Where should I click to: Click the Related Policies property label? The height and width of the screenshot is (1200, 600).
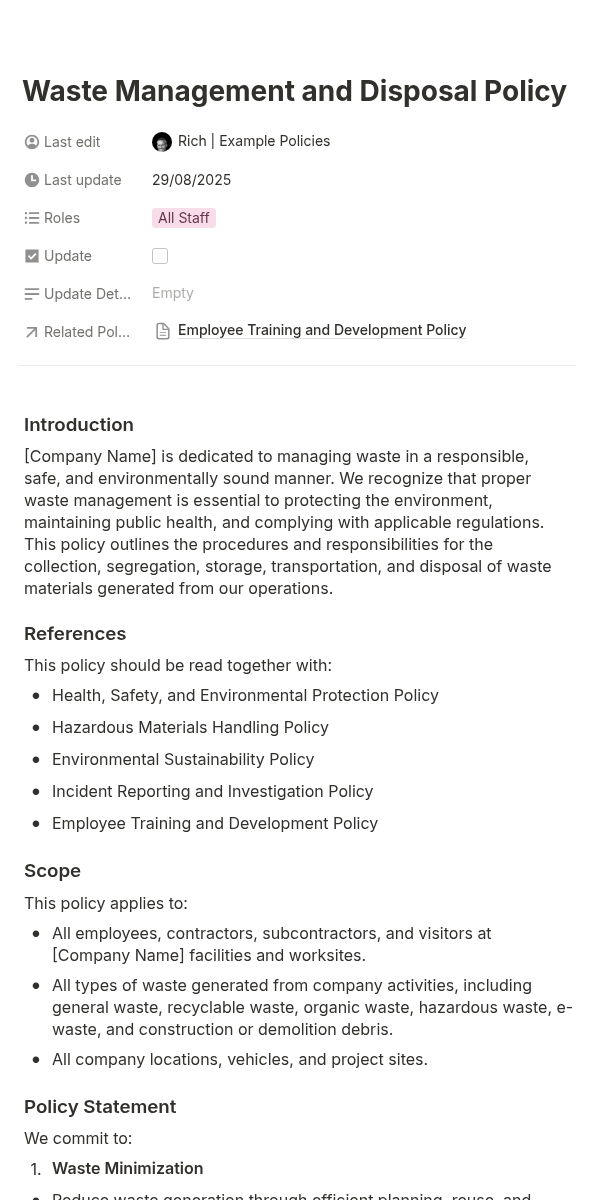(x=87, y=332)
